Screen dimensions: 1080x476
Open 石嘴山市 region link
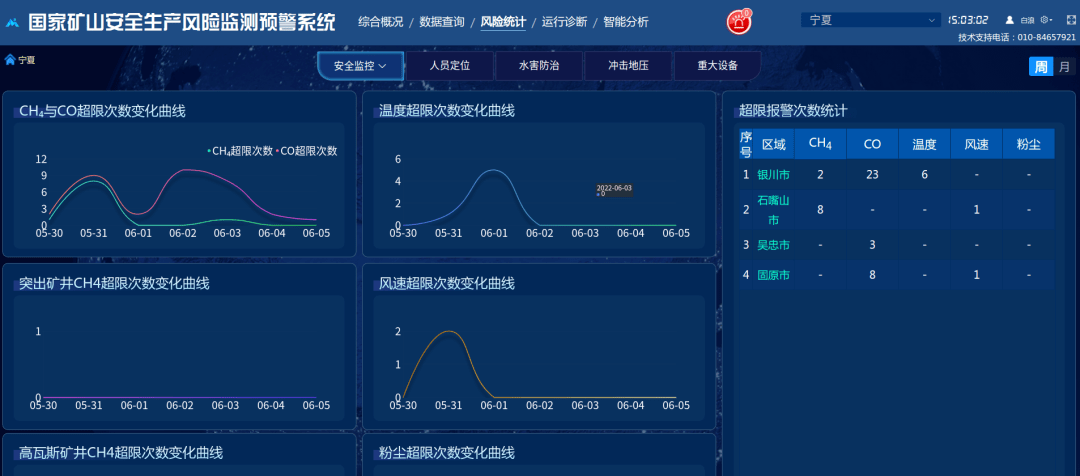tap(773, 209)
